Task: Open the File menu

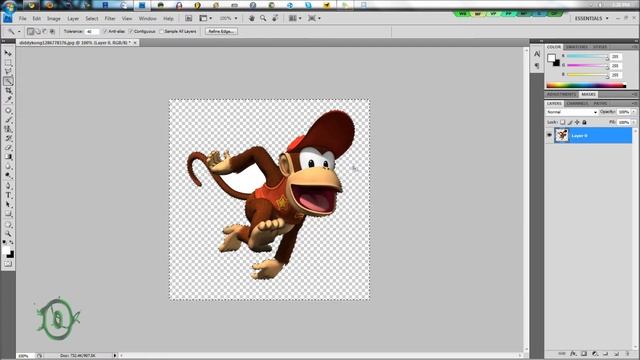Action: [22, 18]
